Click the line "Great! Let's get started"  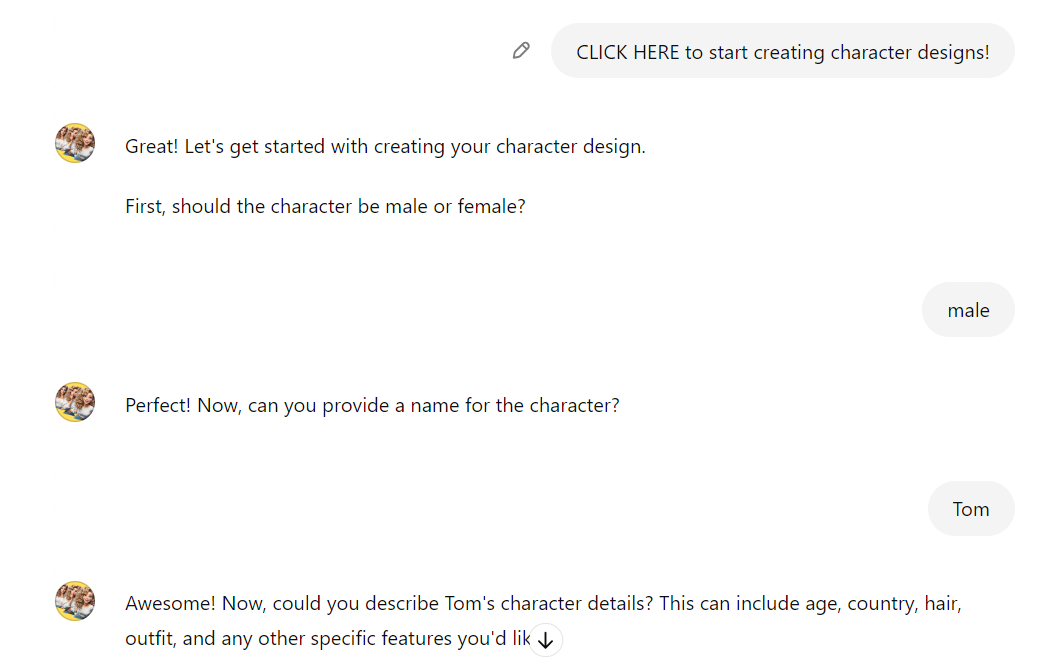click(385, 147)
